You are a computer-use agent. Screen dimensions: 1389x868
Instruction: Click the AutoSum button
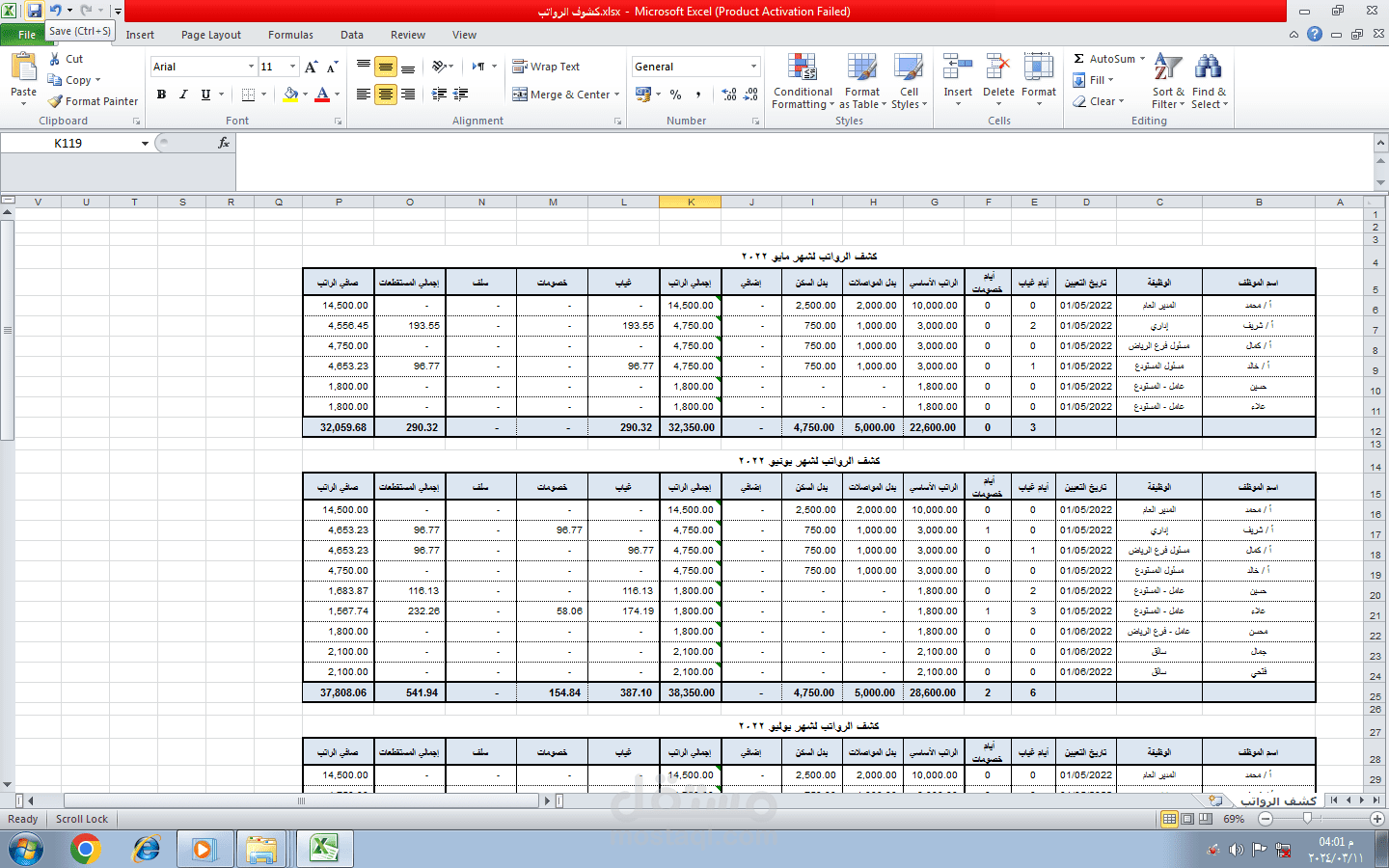[x=1104, y=59]
